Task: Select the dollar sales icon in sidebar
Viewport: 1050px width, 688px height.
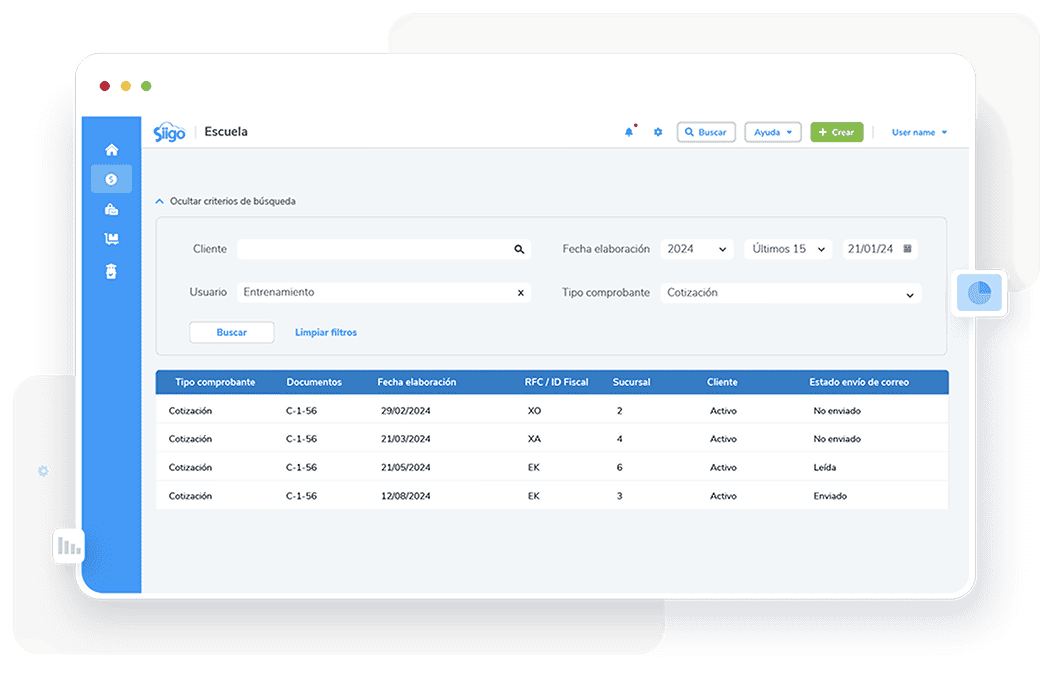Action: pos(111,179)
